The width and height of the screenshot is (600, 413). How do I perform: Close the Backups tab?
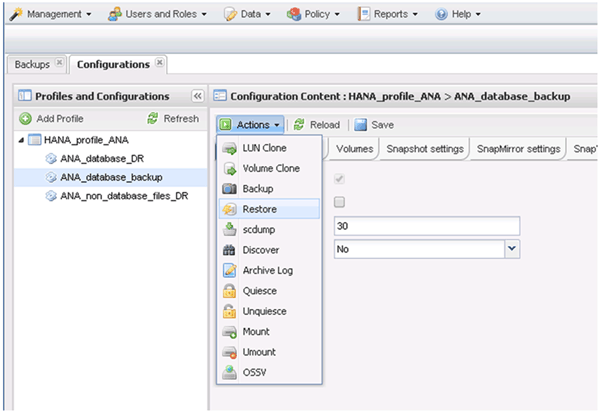click(59, 62)
